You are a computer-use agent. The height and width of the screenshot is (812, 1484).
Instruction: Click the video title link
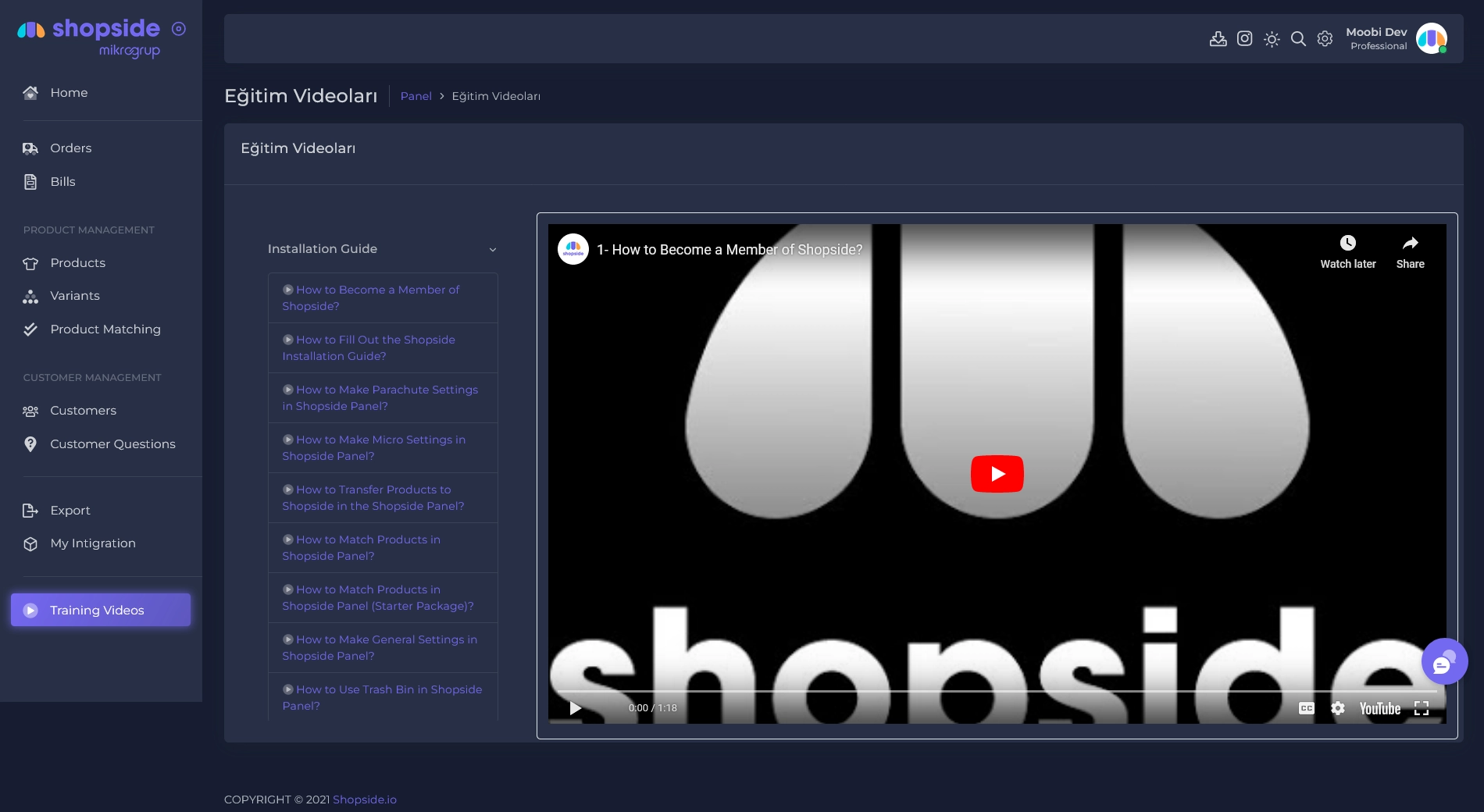(730, 250)
